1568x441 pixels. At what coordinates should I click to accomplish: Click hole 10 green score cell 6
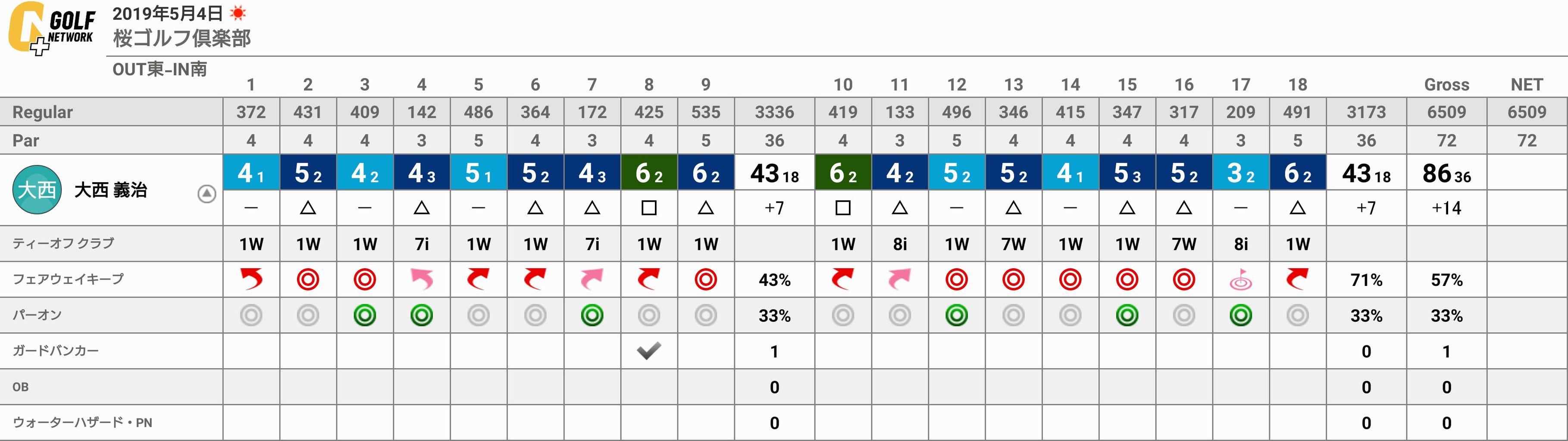[x=842, y=173]
